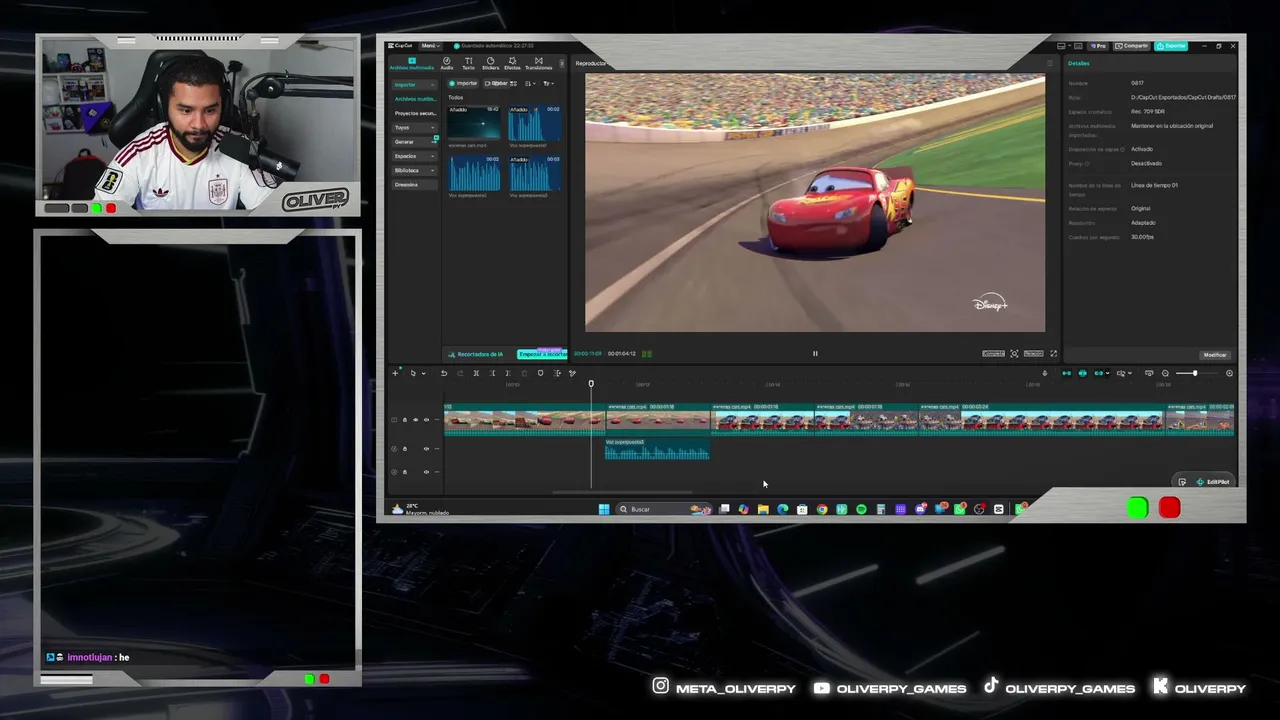This screenshot has width=1280, height=720.
Task: Select the Archivos multimedia tab
Action: (412, 63)
